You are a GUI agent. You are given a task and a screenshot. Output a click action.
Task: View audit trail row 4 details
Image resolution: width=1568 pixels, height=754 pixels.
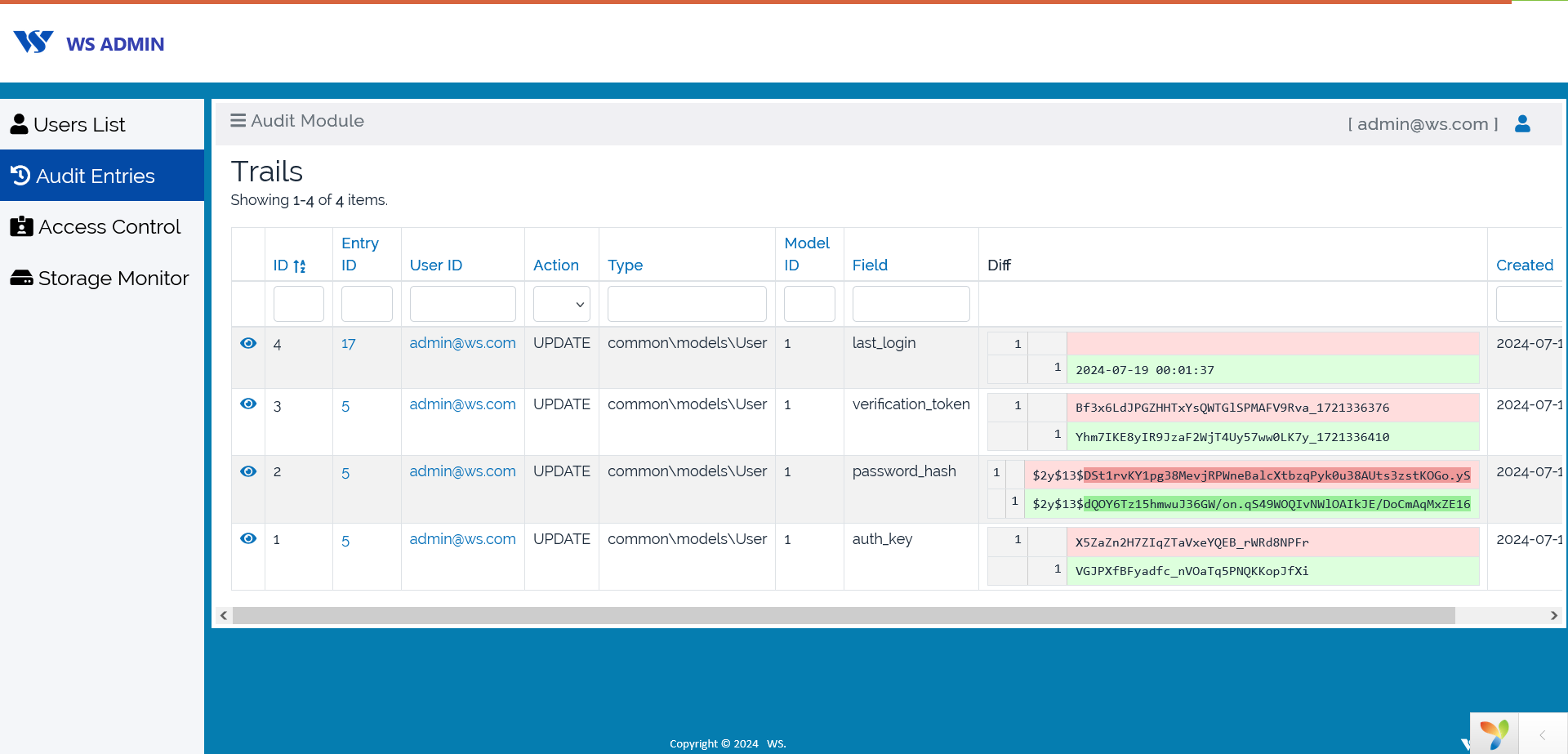[x=248, y=344]
